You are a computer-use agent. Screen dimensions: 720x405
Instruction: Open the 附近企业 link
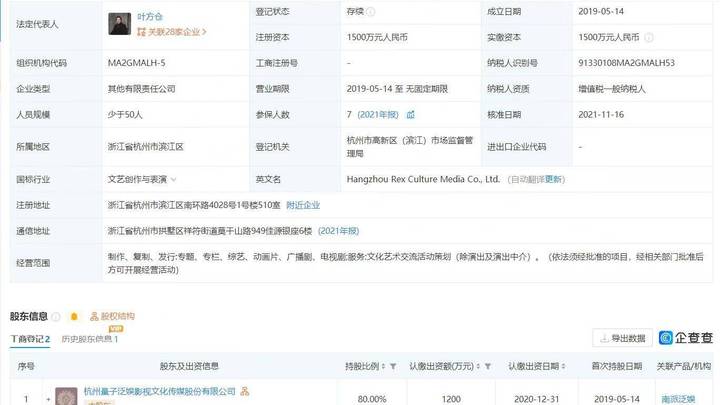[303, 205]
